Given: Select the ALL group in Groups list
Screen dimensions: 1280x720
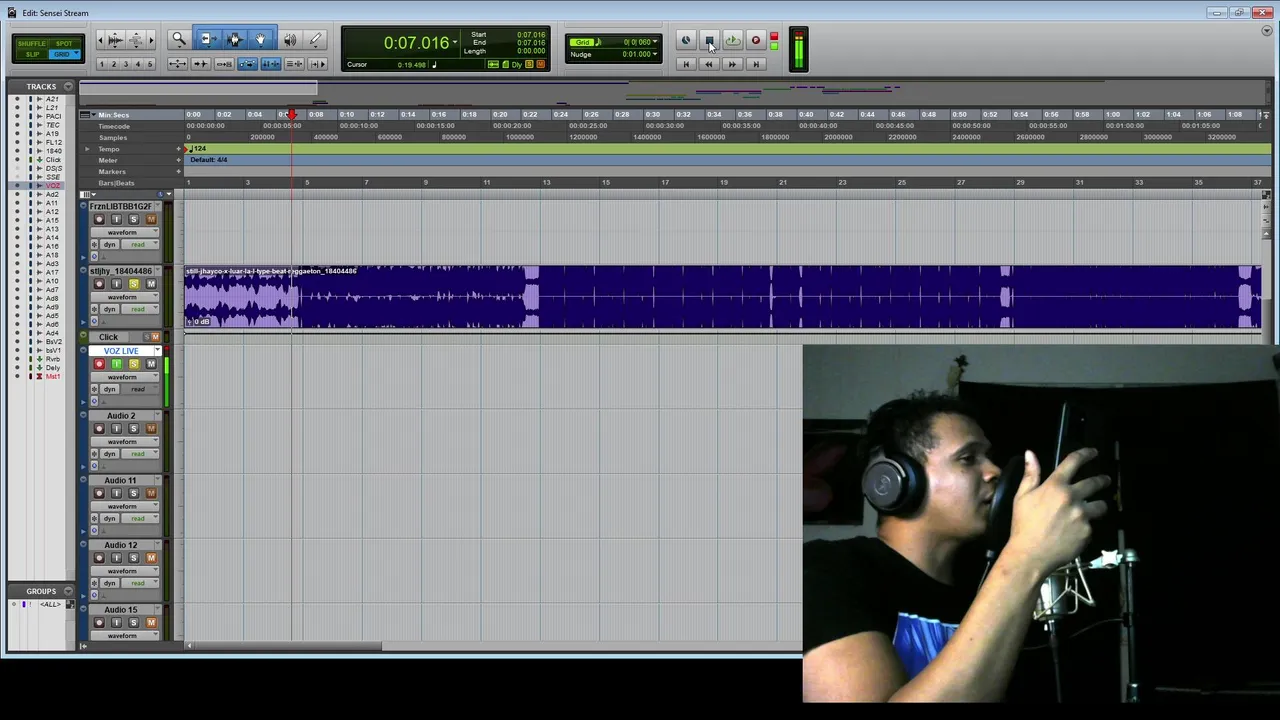Looking at the screenshot, I should pos(50,604).
